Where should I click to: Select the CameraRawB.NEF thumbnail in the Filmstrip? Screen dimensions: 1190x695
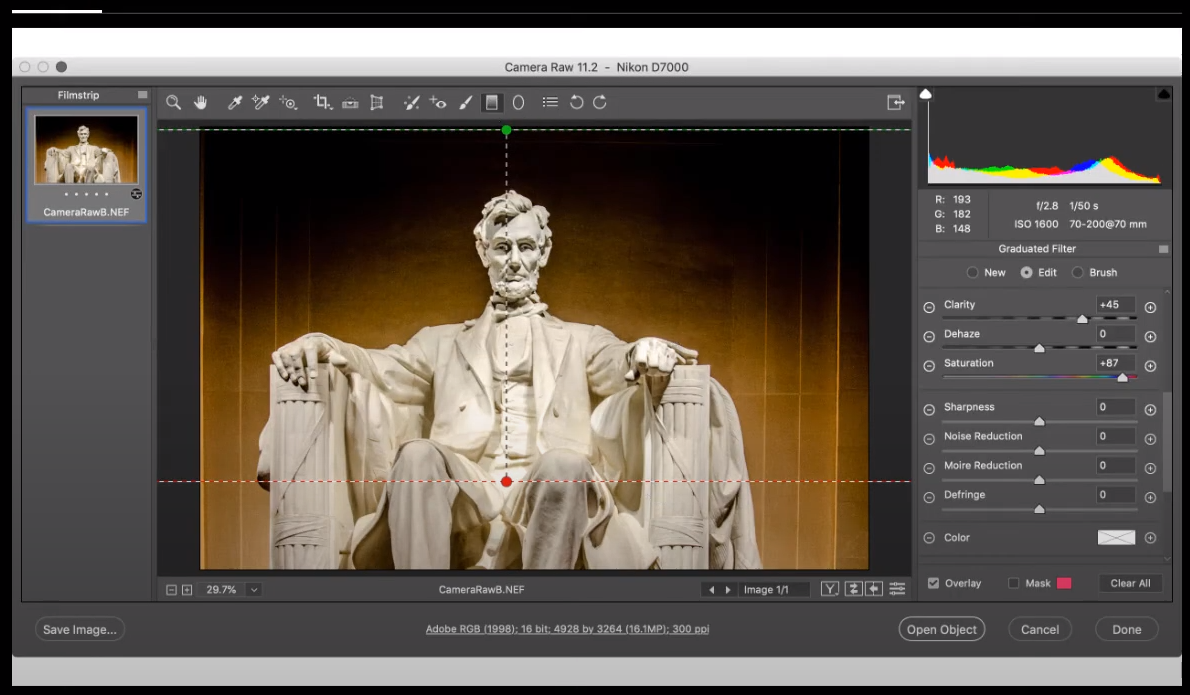coord(86,150)
